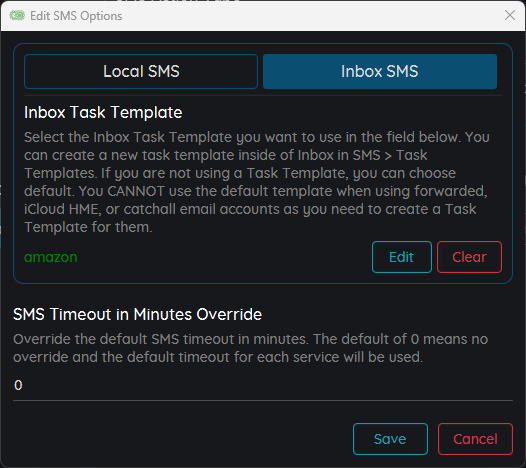Click the empty title bar area

click(x=312, y=15)
